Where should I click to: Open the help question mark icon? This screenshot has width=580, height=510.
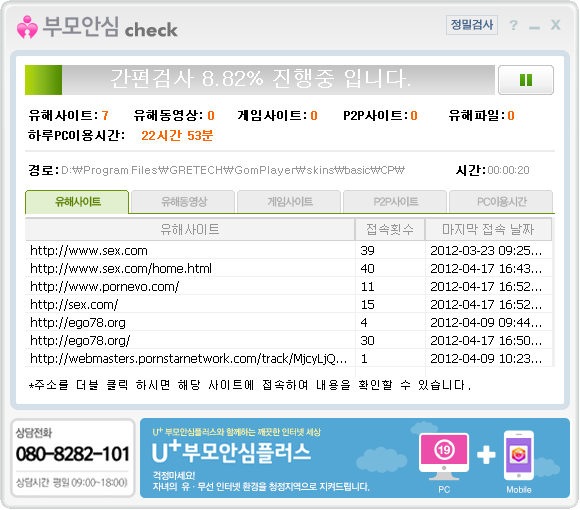click(x=513, y=25)
